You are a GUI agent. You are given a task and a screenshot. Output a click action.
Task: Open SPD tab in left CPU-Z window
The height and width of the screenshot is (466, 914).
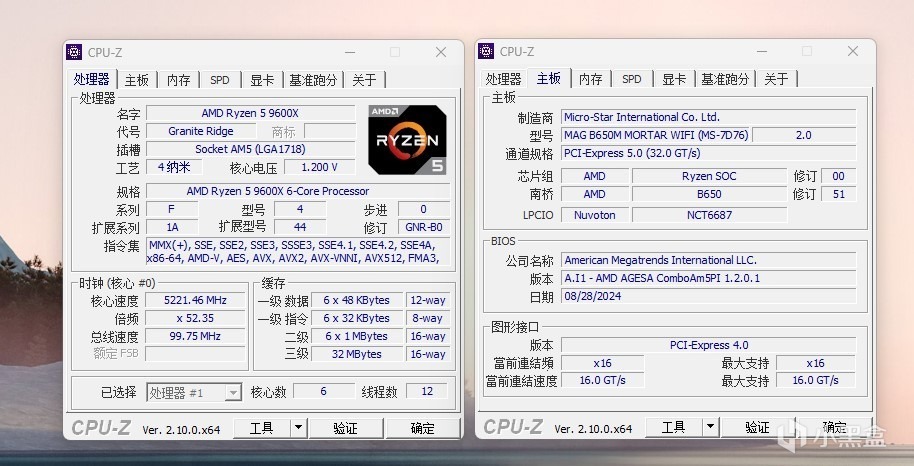point(220,80)
